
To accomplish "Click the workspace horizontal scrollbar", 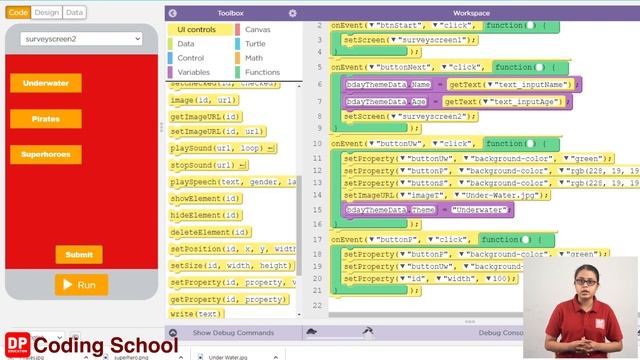I will click(426, 315).
